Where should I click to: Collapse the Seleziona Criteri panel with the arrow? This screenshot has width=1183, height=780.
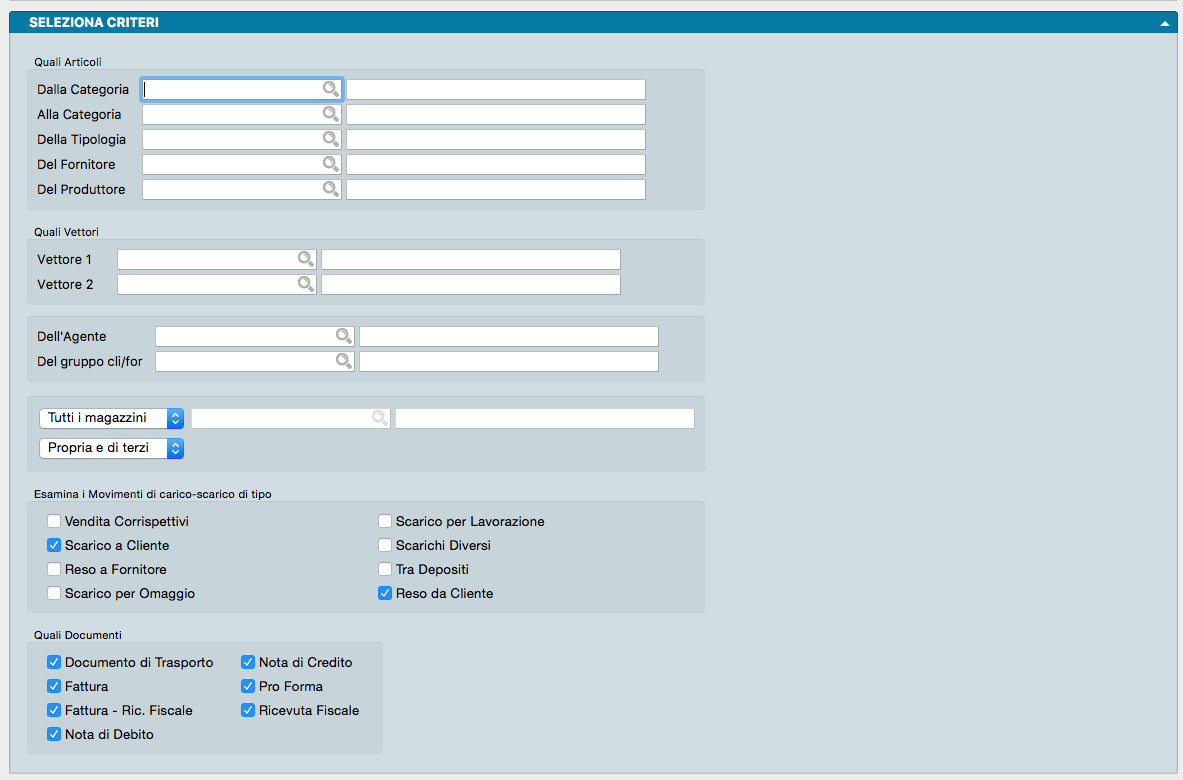tap(1164, 22)
